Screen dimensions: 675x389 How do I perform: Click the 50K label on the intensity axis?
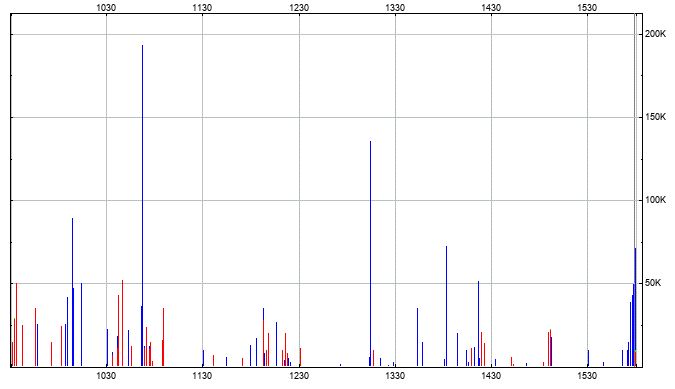coord(653,283)
